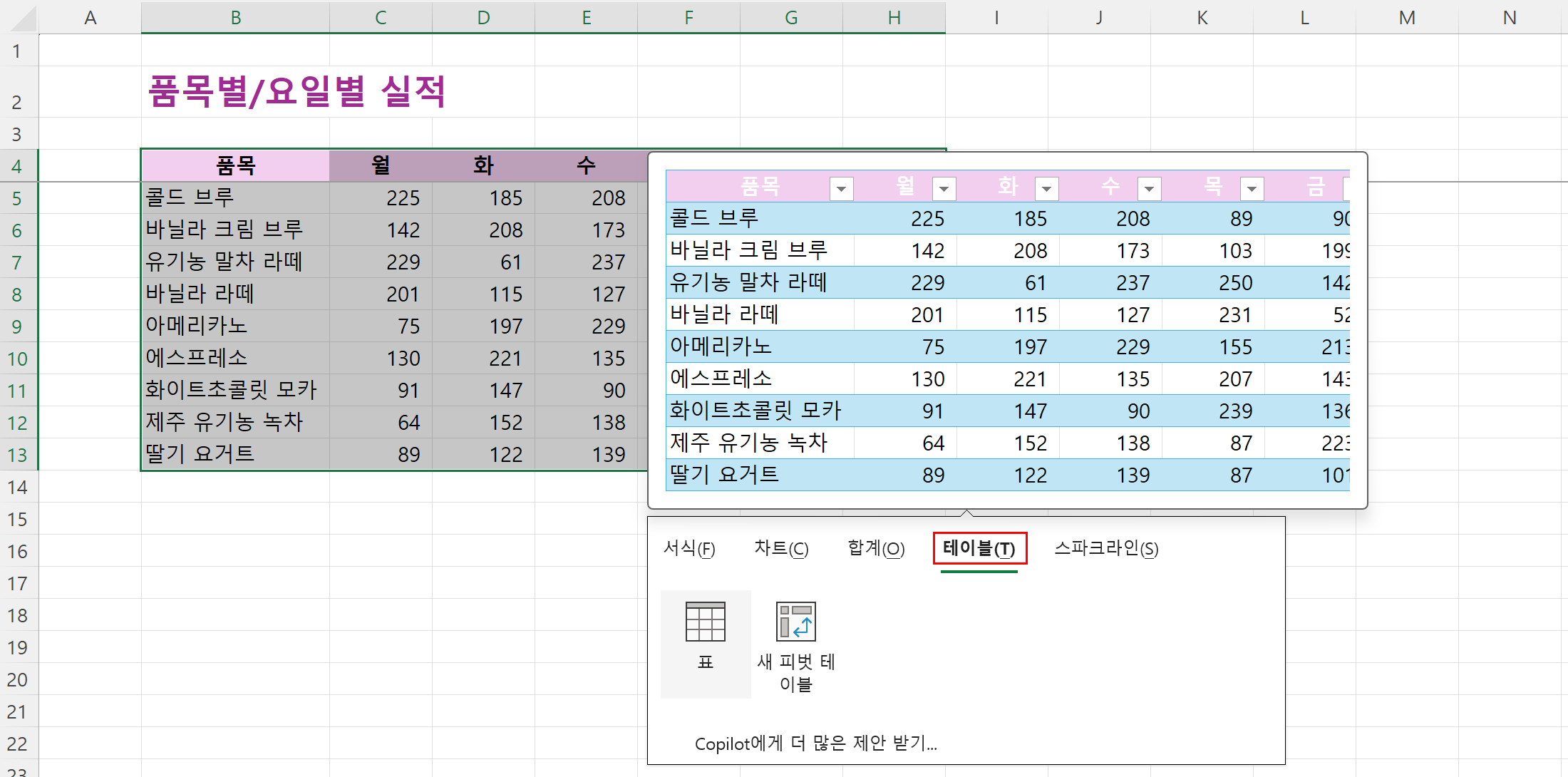Expand the 목 column filter arrow
This screenshot has width=1568, height=777.
[x=1252, y=189]
